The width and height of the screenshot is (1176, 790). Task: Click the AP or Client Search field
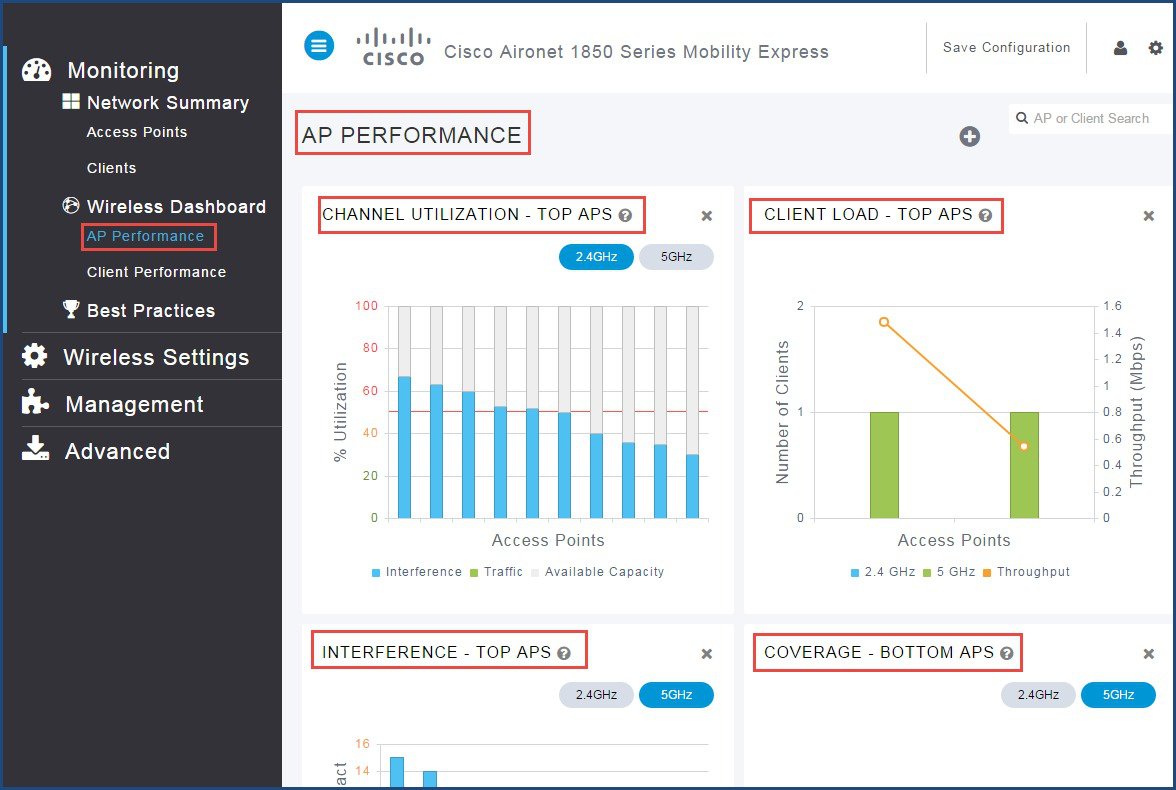[1090, 119]
